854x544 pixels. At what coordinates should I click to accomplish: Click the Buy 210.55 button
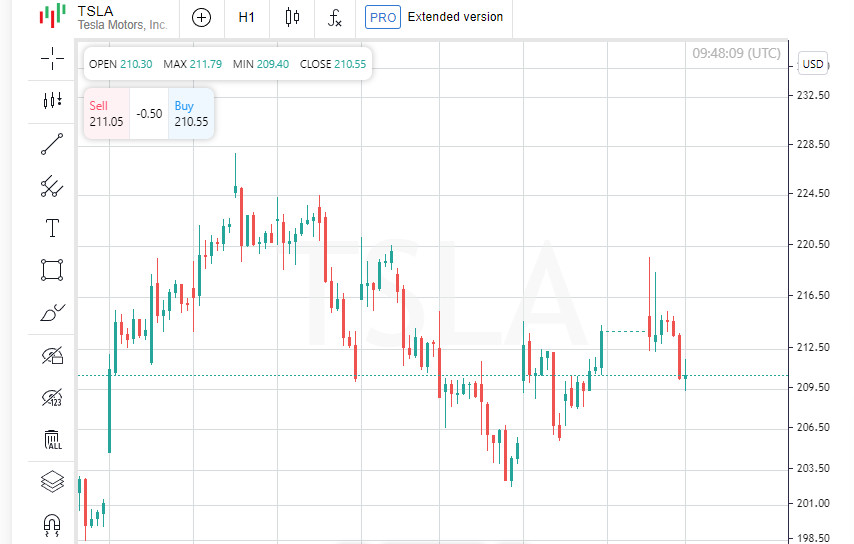point(191,114)
